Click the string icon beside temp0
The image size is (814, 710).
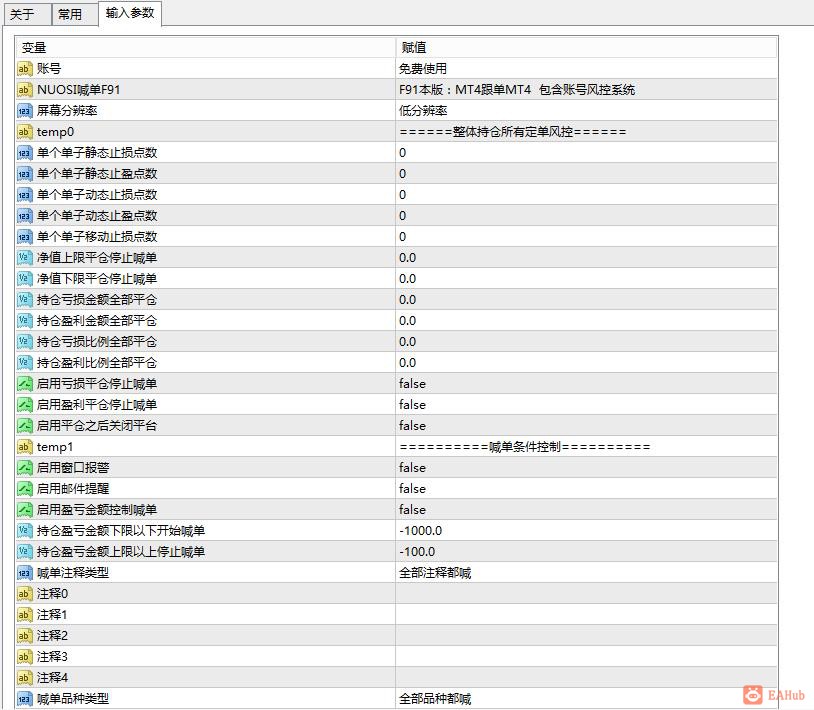click(x=24, y=132)
